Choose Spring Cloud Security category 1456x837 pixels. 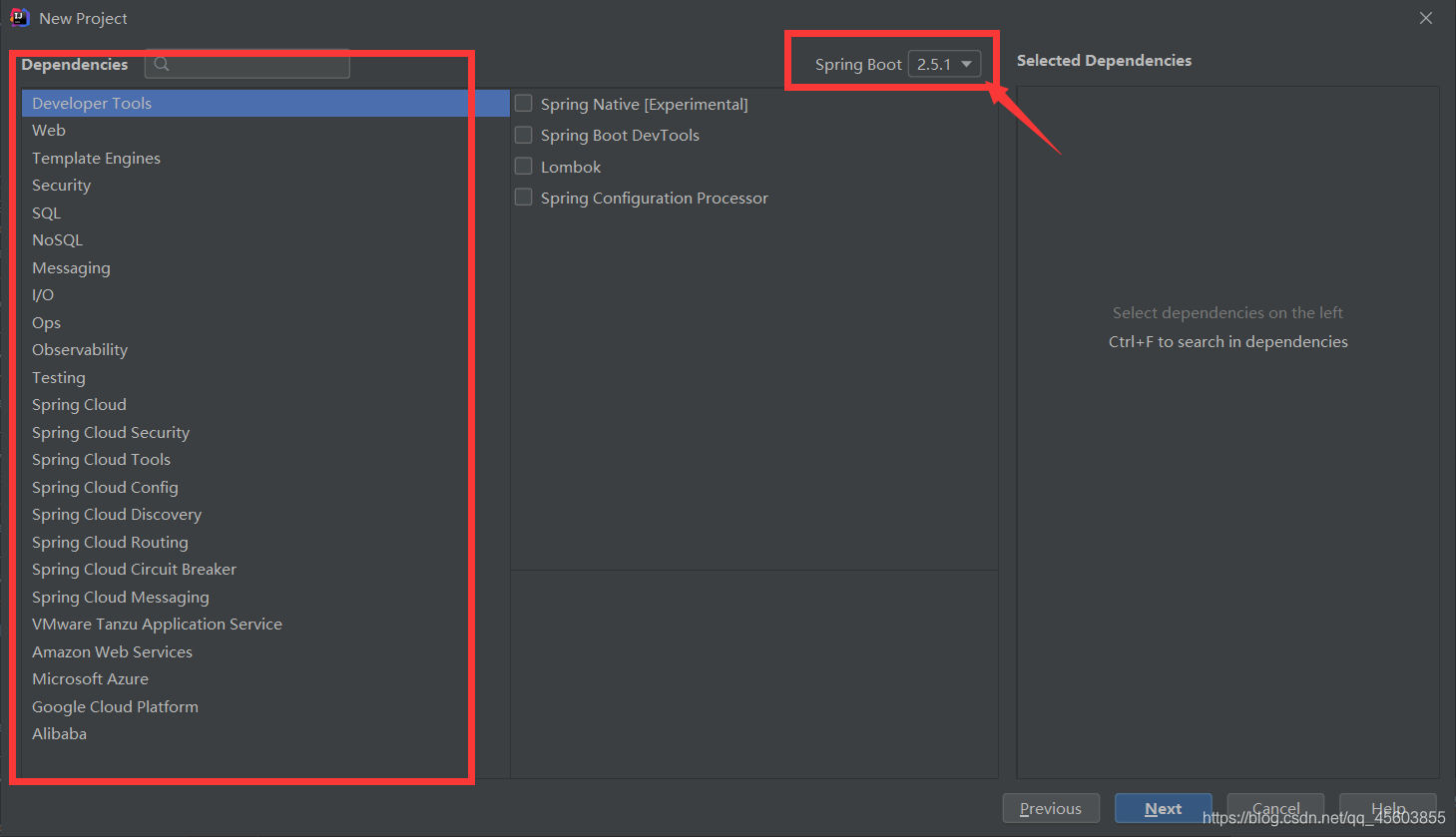click(265, 432)
